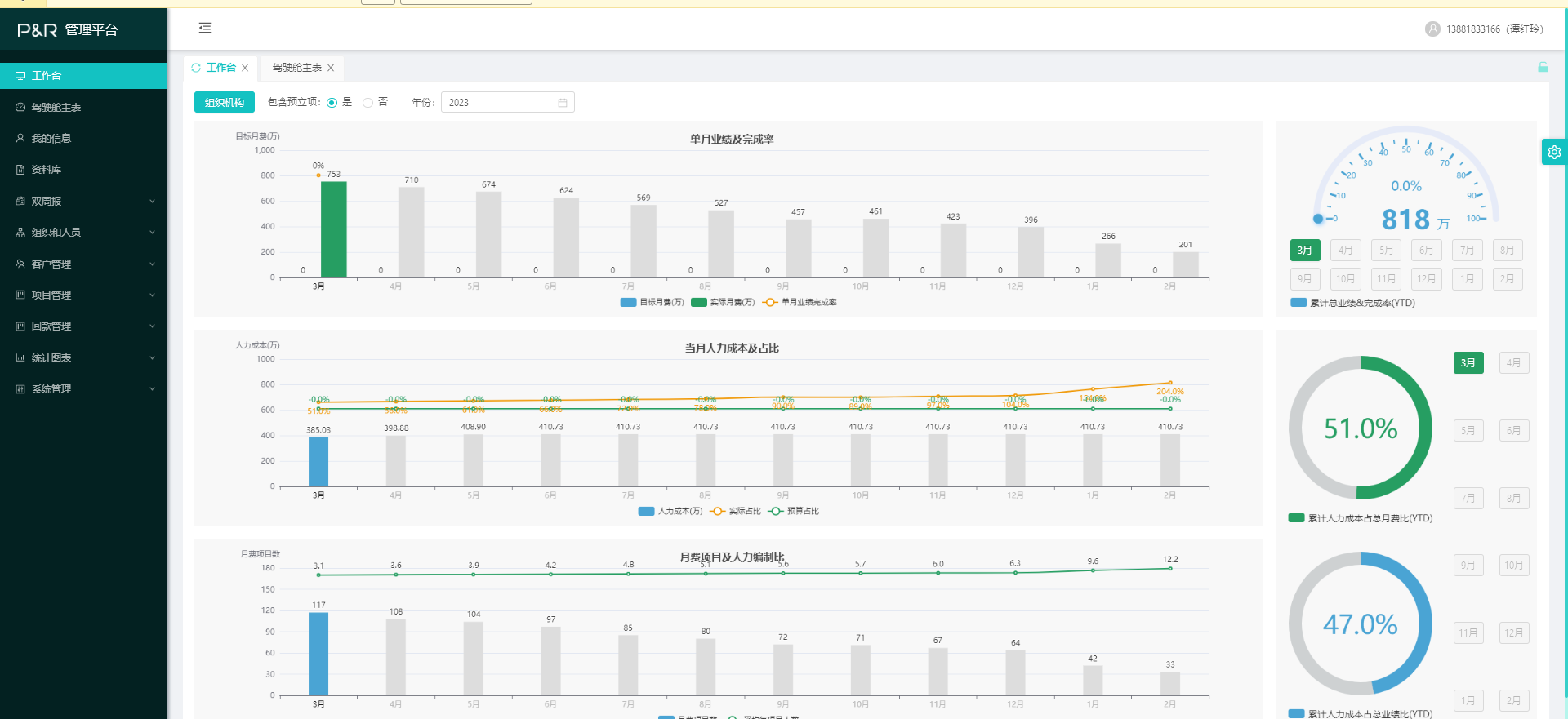The height and width of the screenshot is (719, 1568).
Task: Click the blue 47.0% progress ring
Action: click(x=1361, y=624)
